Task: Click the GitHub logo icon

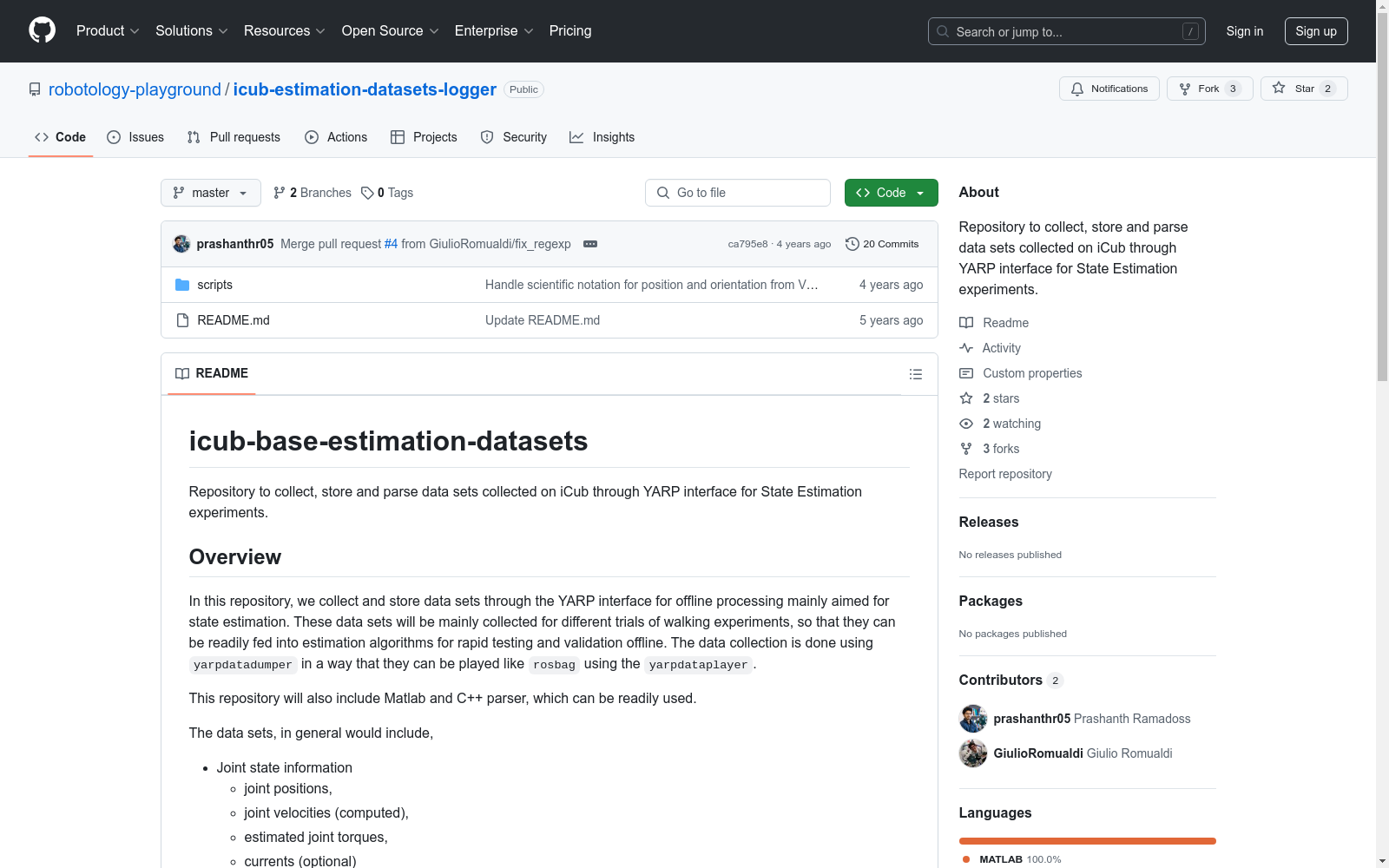Action: pos(42,30)
